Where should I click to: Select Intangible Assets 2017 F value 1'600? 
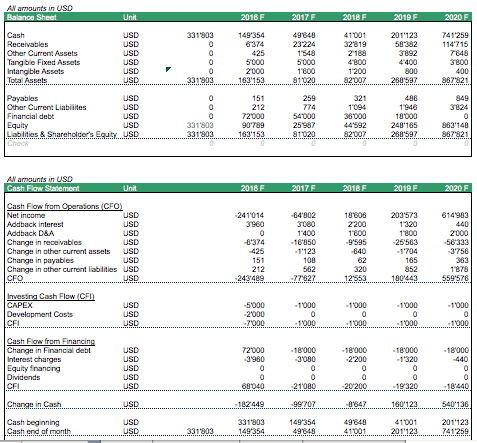(306, 71)
